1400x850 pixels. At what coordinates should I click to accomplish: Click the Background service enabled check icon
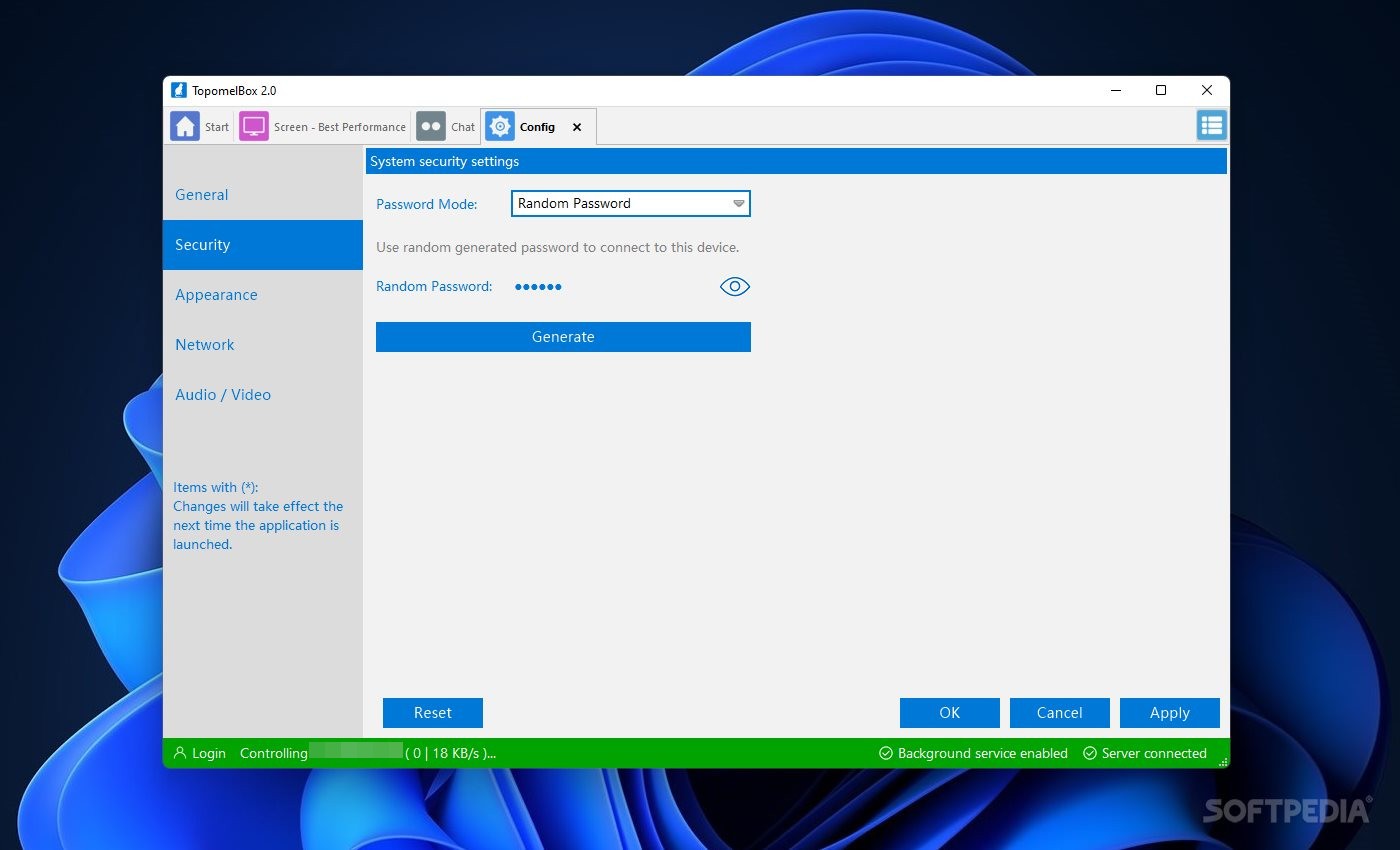click(885, 753)
